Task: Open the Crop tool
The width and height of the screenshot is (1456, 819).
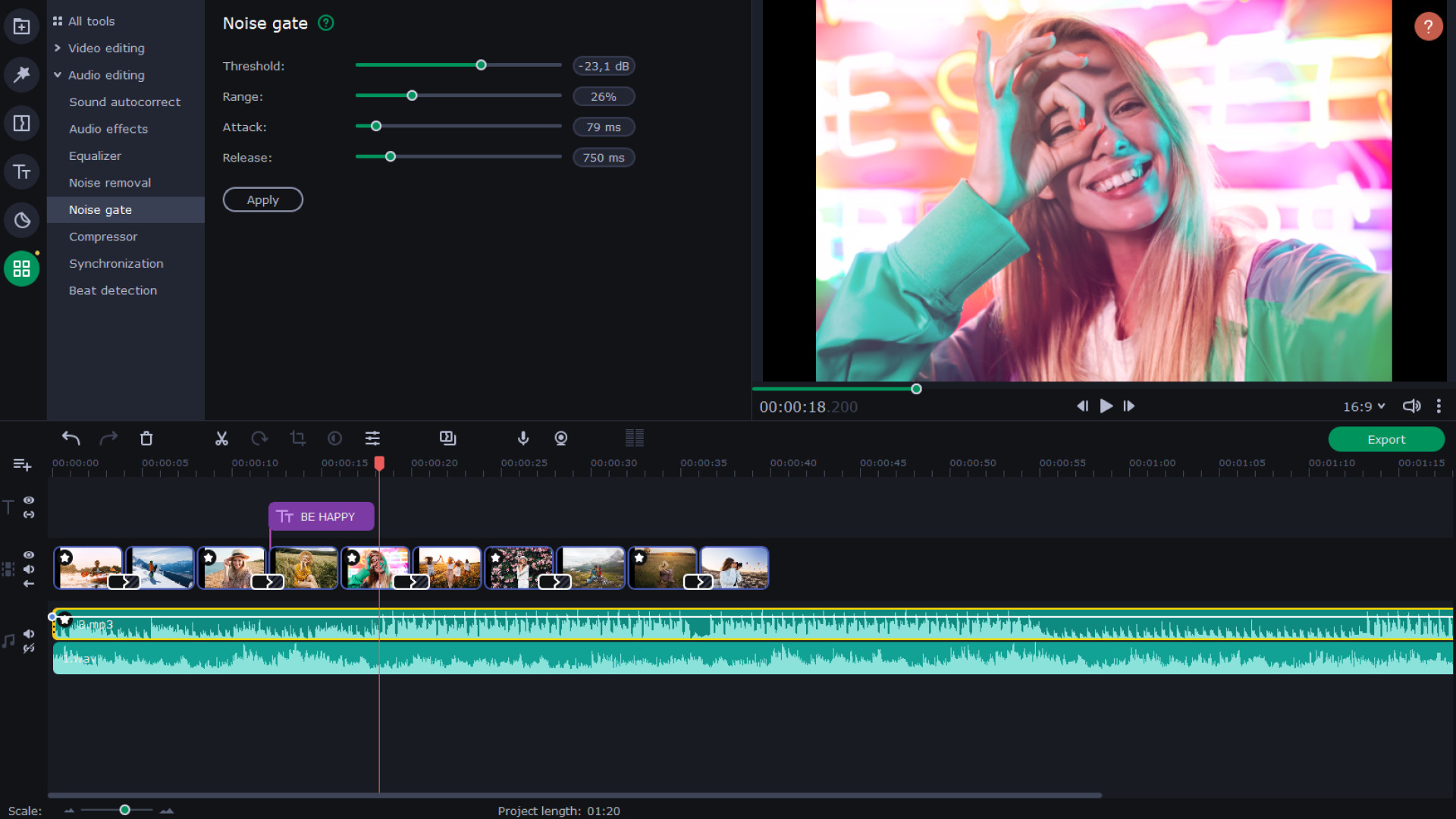Action: [x=297, y=438]
